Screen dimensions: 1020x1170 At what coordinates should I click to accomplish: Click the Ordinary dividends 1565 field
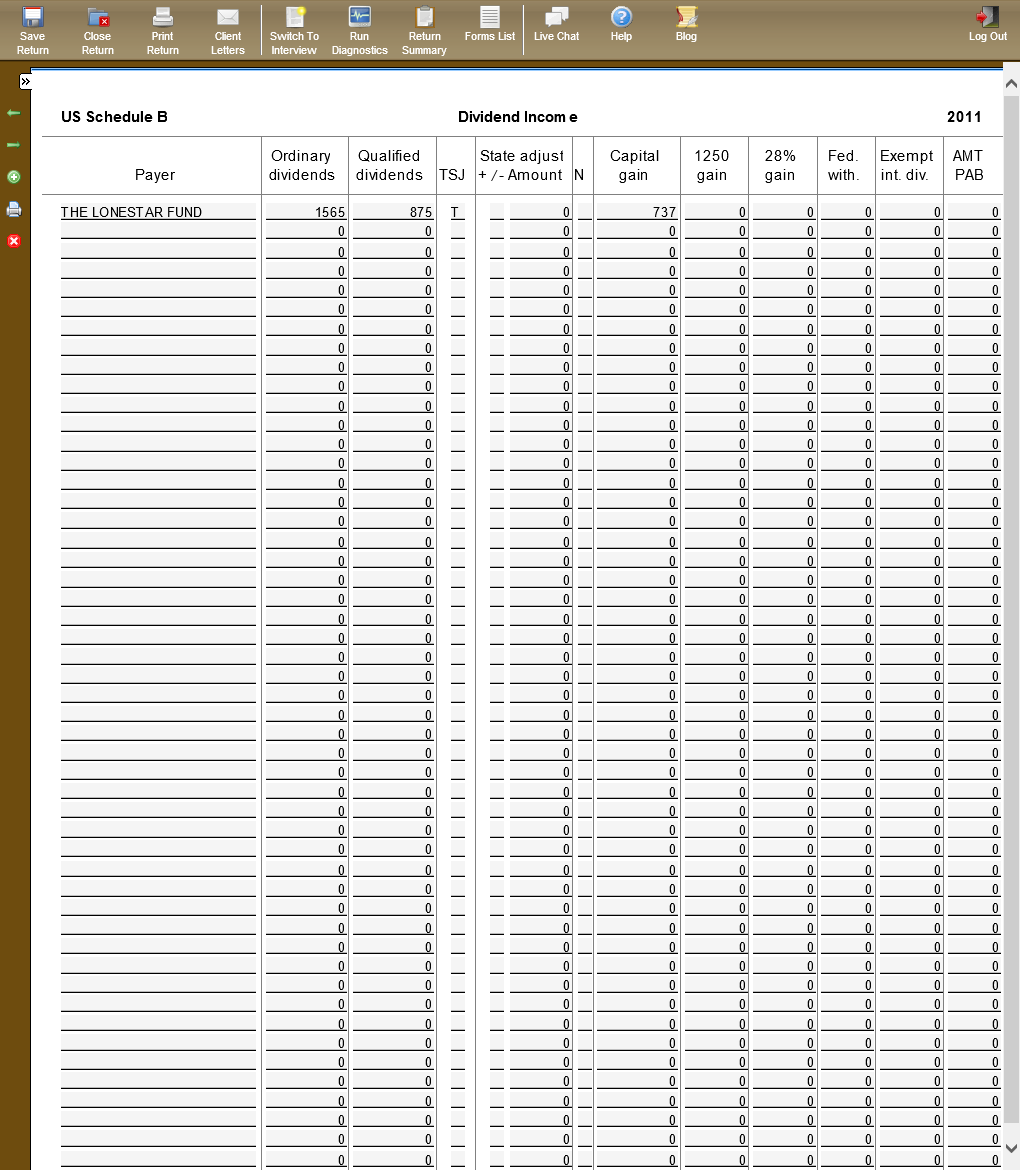[306, 212]
